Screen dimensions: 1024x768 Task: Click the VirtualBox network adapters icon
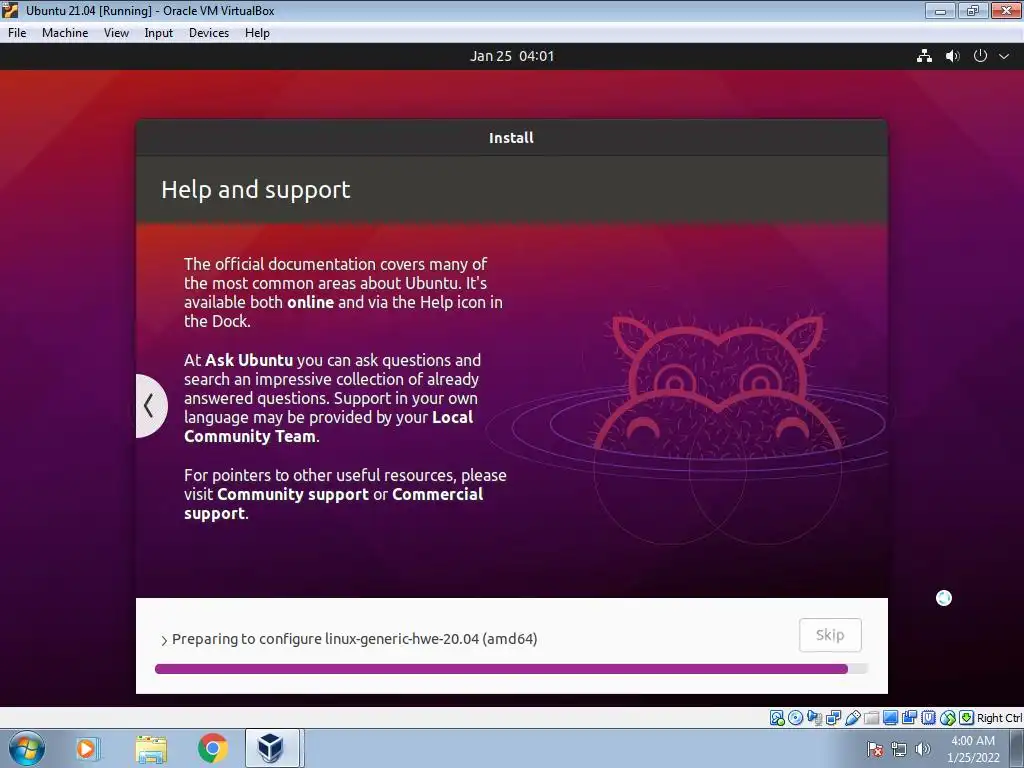coord(833,718)
